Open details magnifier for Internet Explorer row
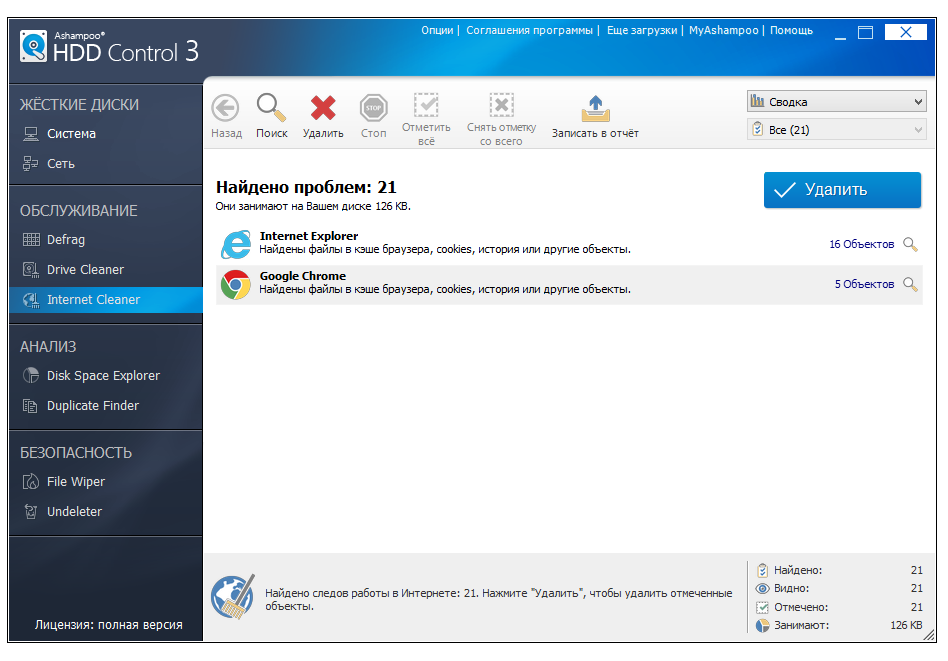The width and height of the screenshot is (948, 661). tap(910, 244)
